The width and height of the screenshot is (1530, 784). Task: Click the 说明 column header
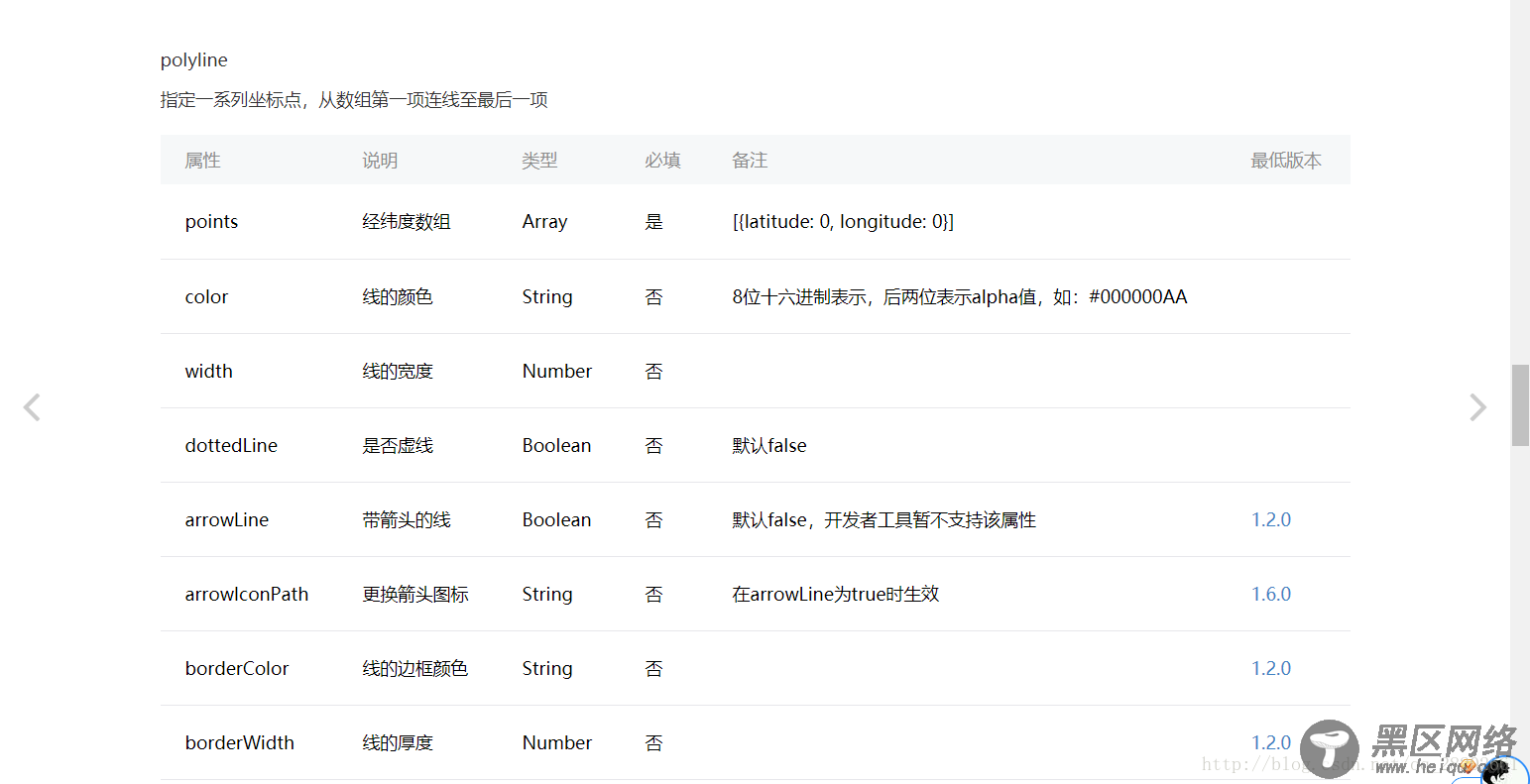tap(380, 161)
